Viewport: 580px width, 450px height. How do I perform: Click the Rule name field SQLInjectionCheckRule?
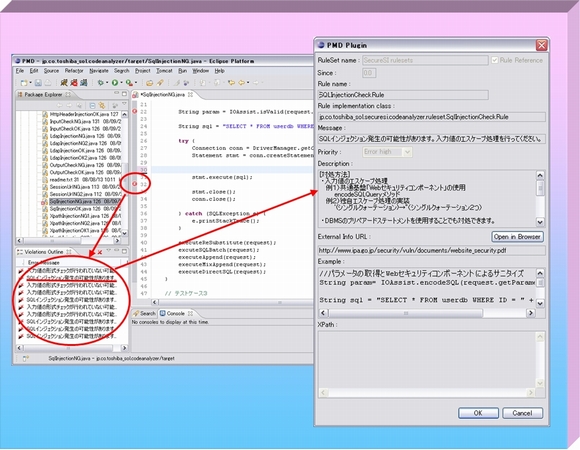point(403,95)
